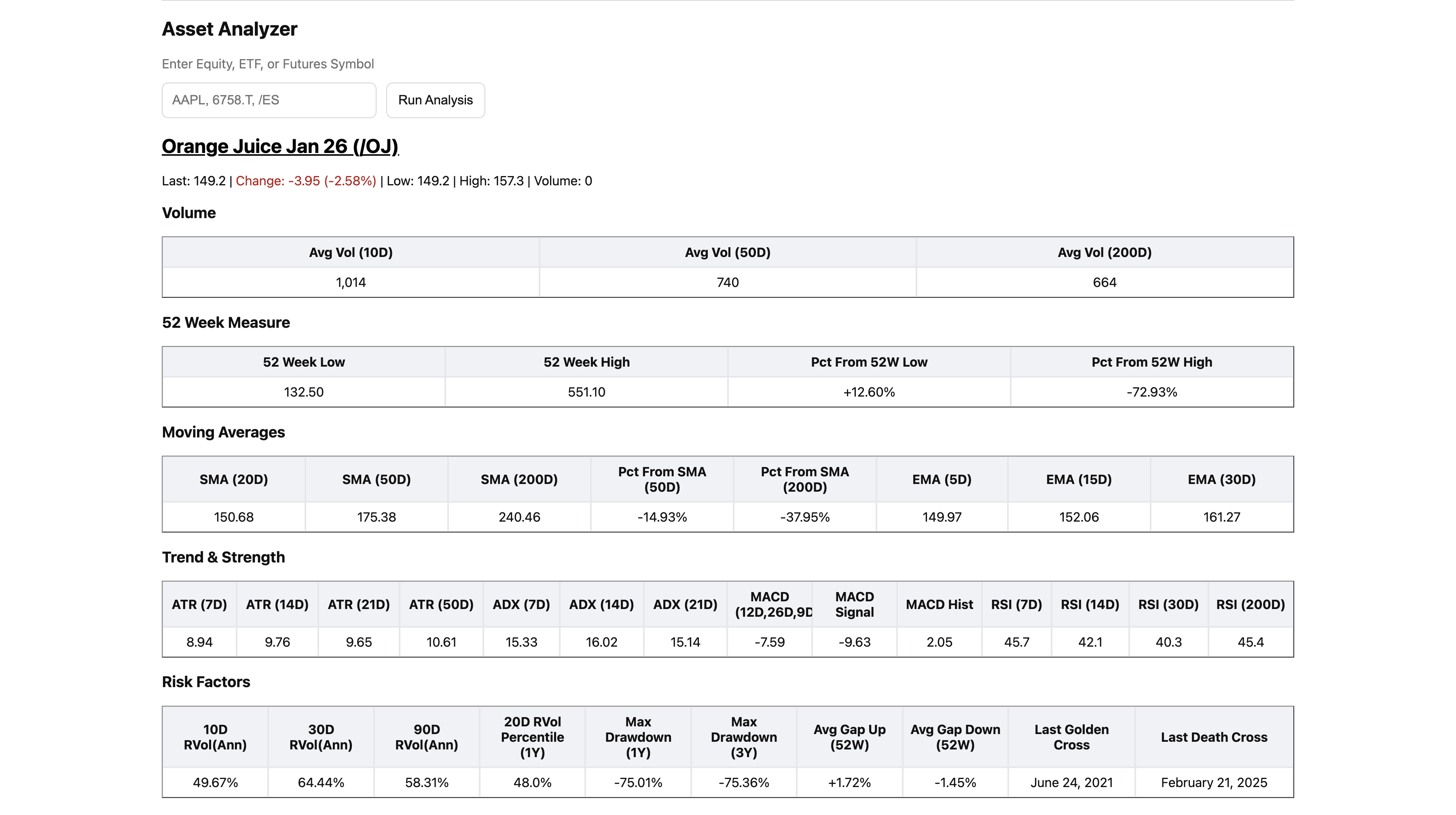Screen dimensions: 1456x815
Task: Click the Last Golden Cross header
Action: (x=1071, y=737)
